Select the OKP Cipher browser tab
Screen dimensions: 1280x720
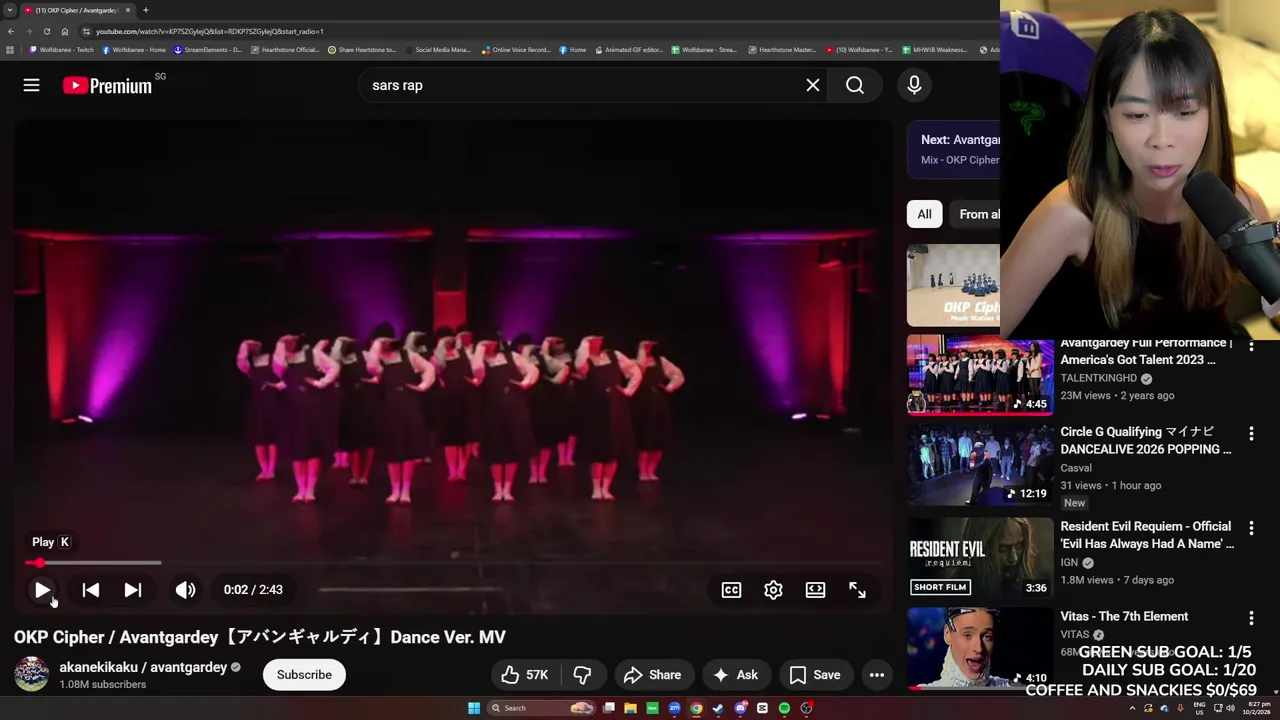[x=78, y=10]
